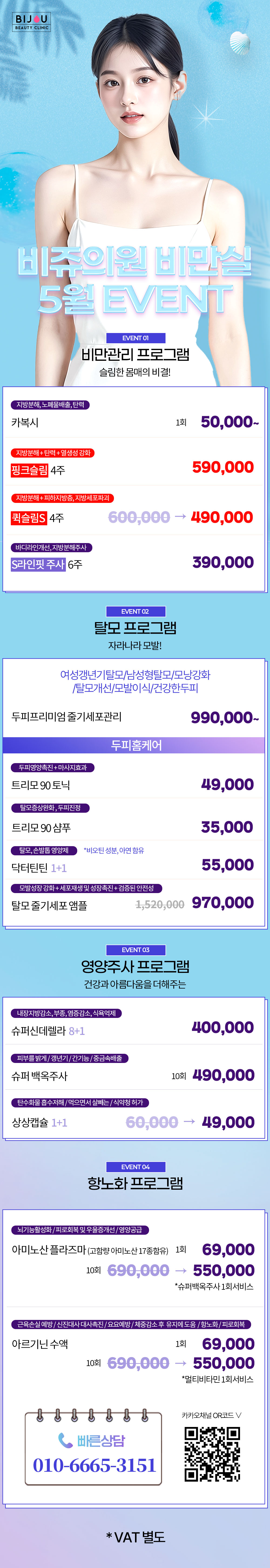Click the phone handset icon

pyautogui.click(x=66, y=1440)
